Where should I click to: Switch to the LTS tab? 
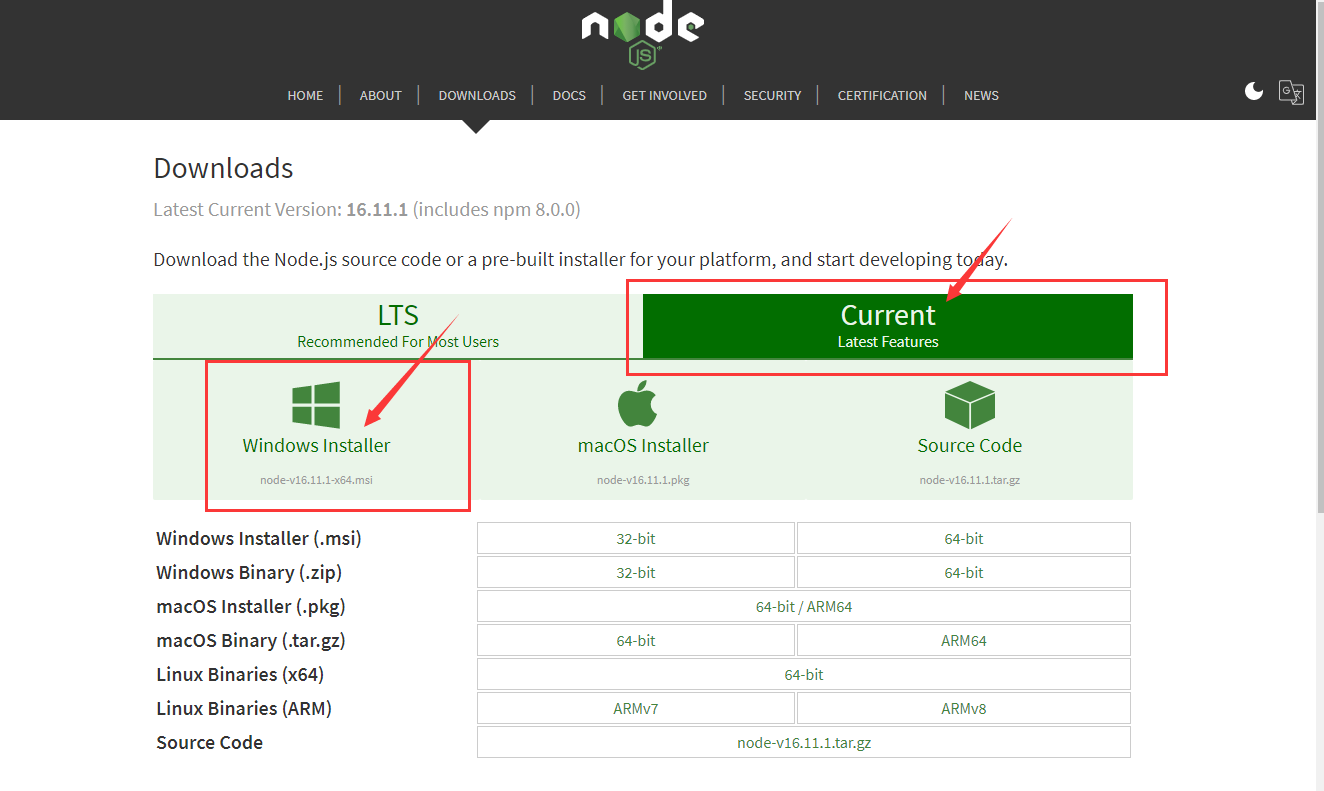[x=398, y=326]
